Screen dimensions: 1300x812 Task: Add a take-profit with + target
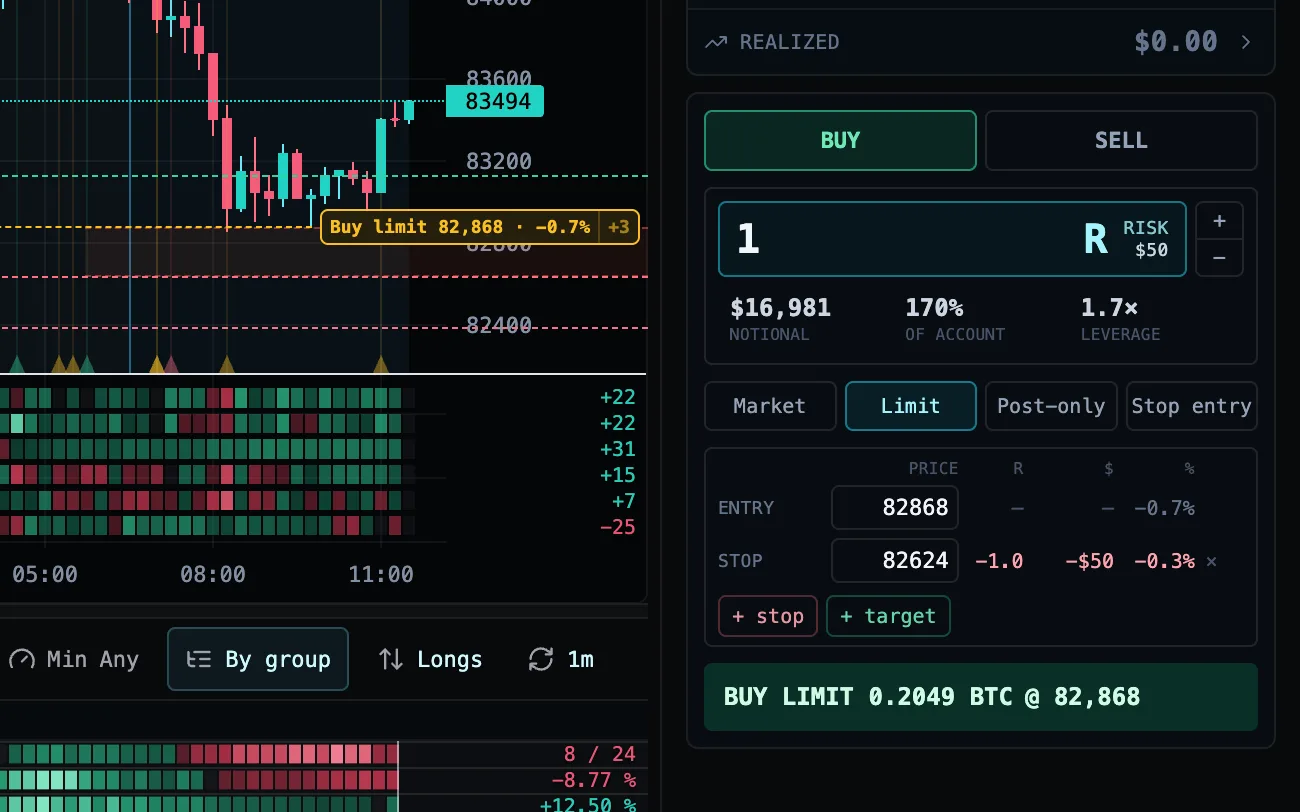click(x=888, y=616)
